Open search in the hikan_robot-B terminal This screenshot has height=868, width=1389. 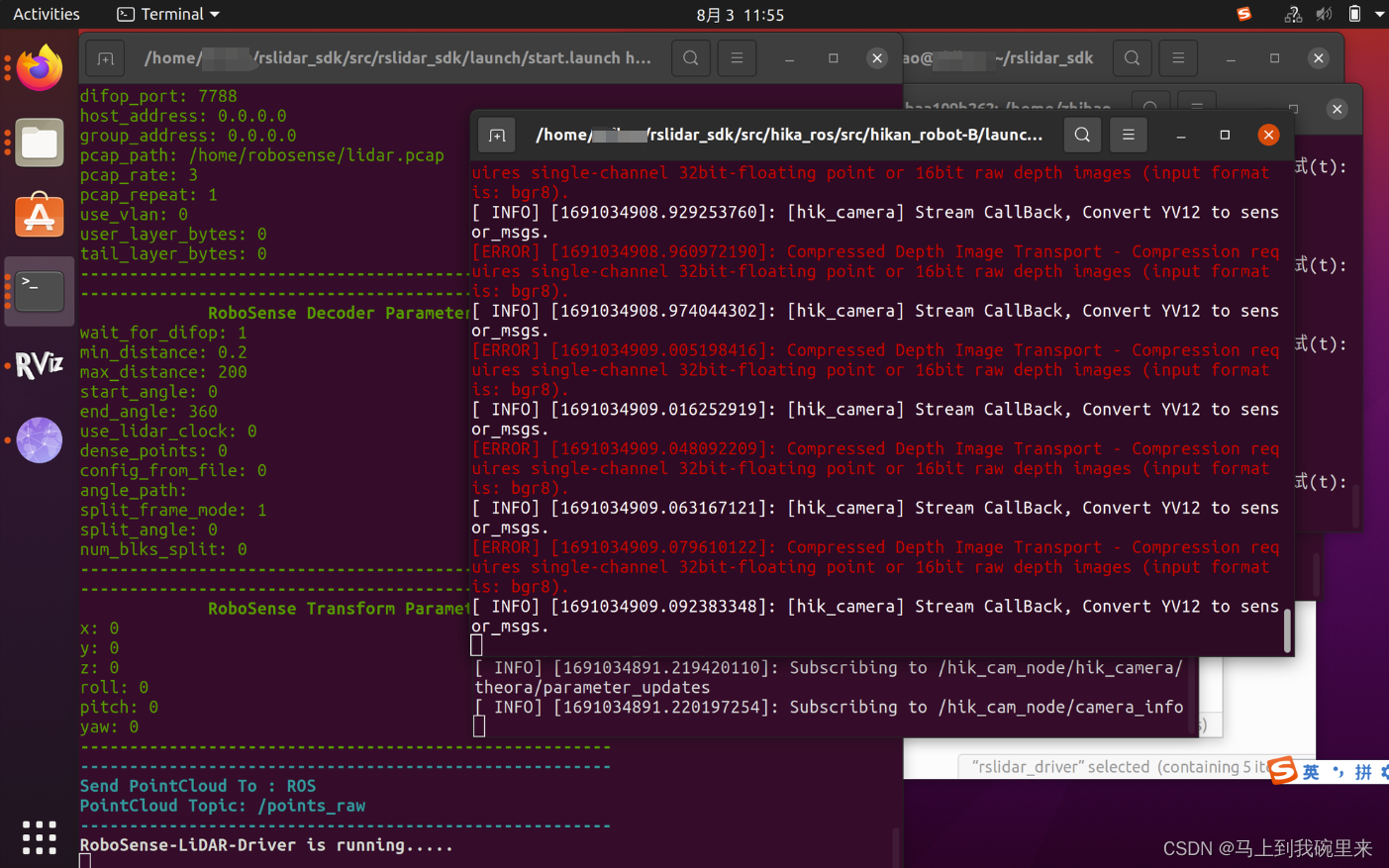tap(1082, 135)
